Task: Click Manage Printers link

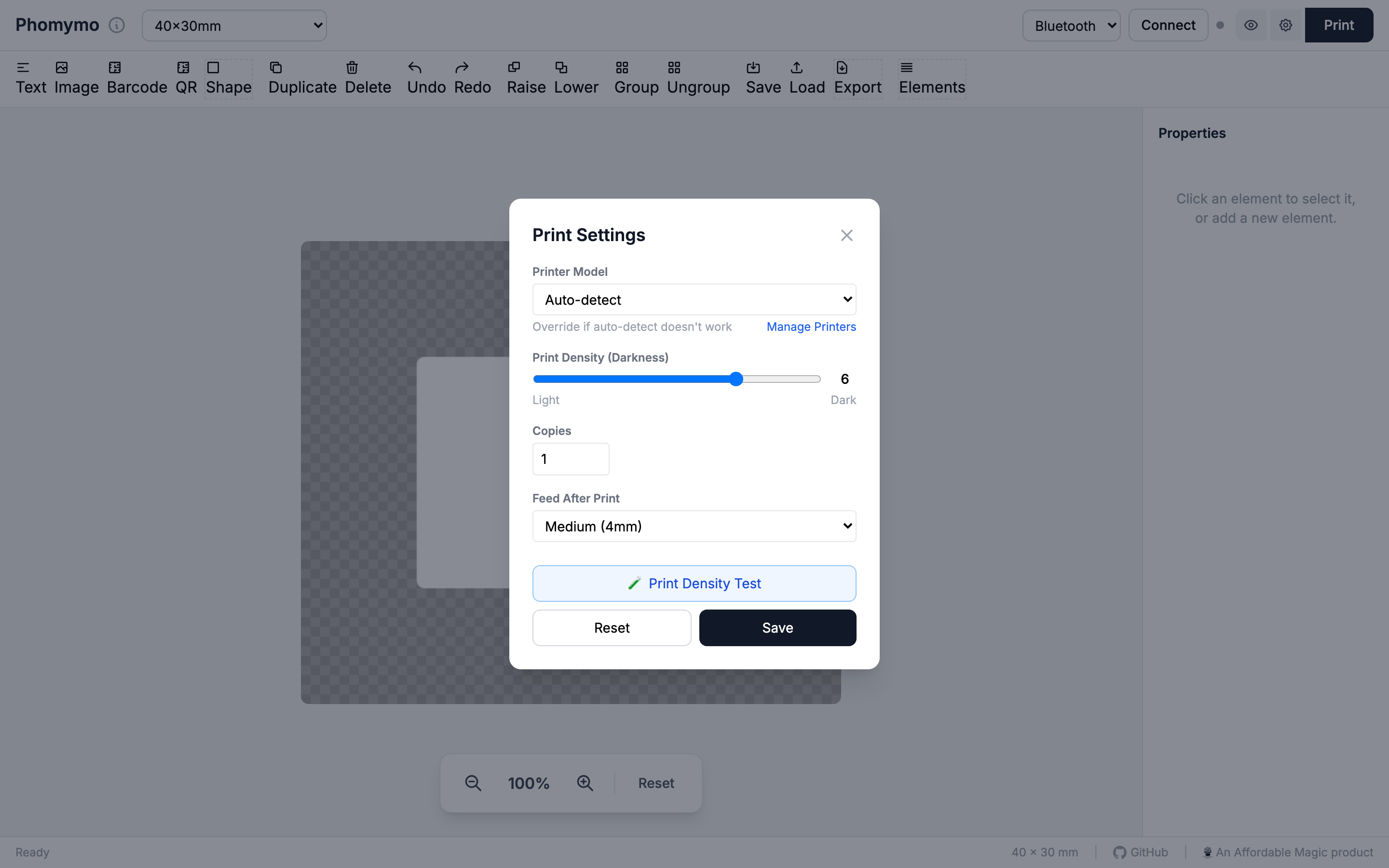Action: point(811,326)
